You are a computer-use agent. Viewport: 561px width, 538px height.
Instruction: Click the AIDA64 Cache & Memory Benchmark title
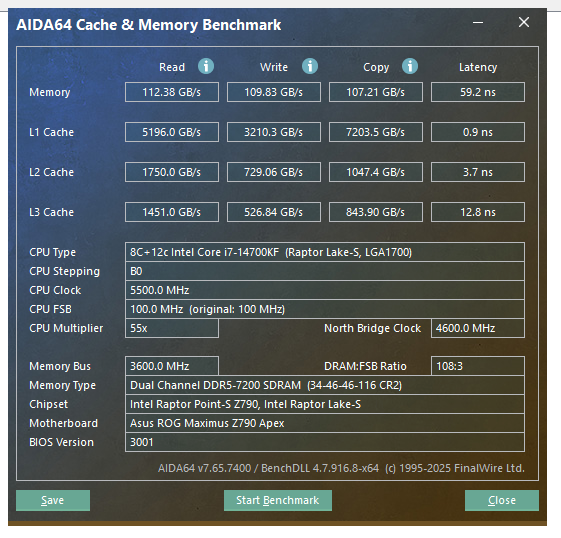coord(148,25)
